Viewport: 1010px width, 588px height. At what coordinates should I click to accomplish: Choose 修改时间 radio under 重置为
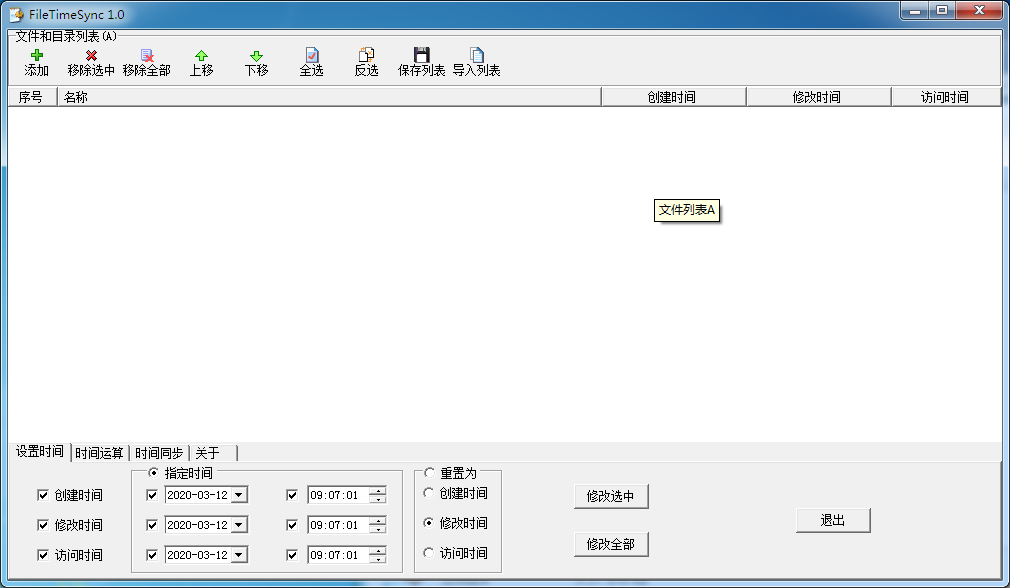pyautogui.click(x=428, y=523)
